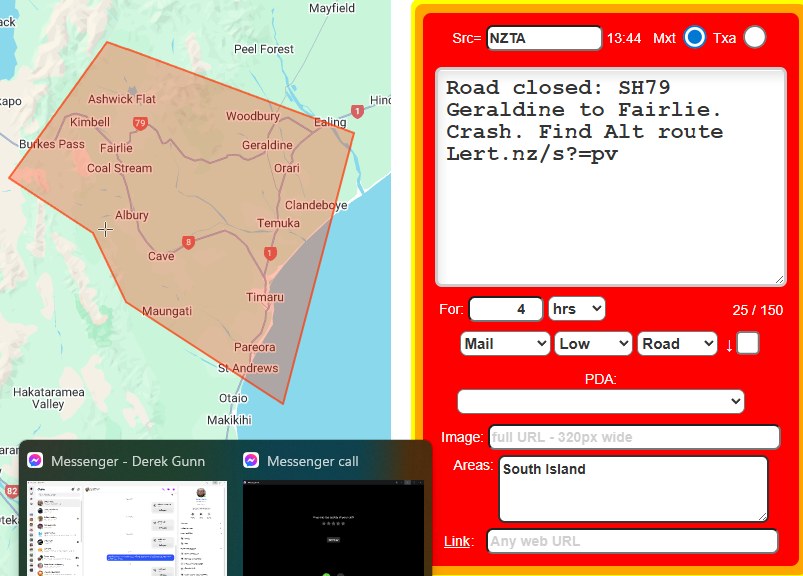Click the Otaio map label

click(x=233, y=398)
